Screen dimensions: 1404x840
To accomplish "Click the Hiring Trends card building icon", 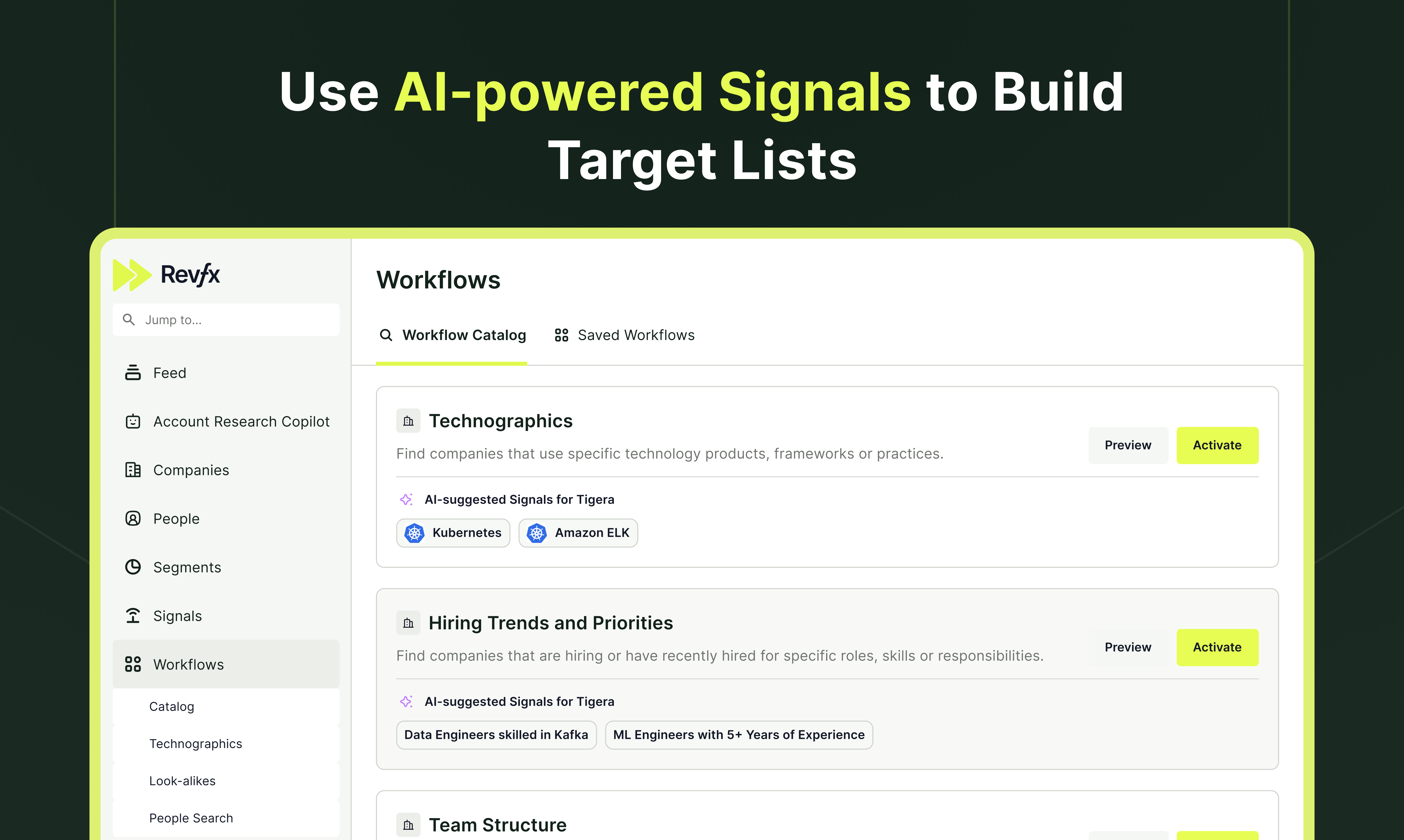I will tap(408, 623).
